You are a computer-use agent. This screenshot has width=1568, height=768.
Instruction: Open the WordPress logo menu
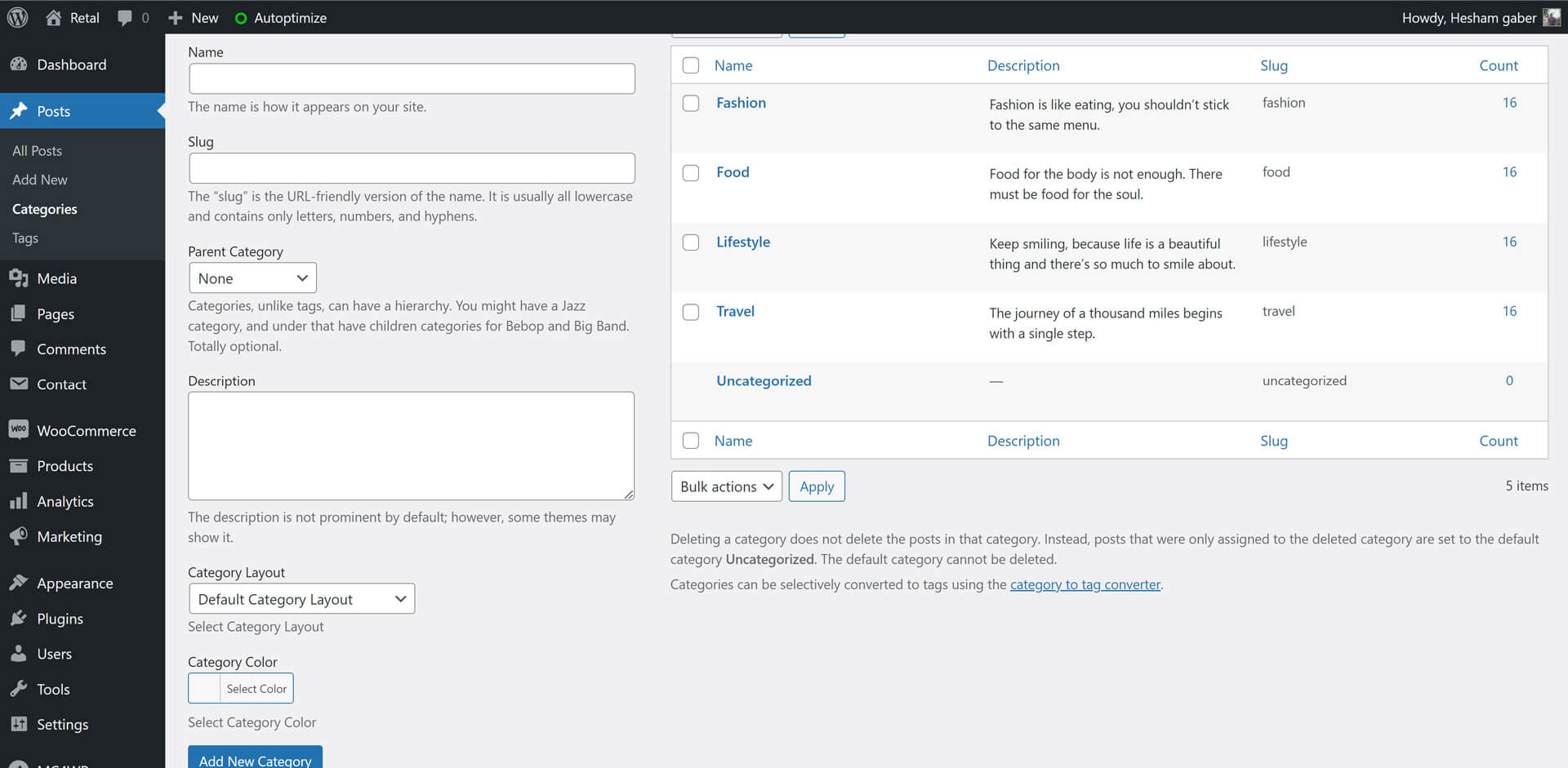[x=18, y=17]
